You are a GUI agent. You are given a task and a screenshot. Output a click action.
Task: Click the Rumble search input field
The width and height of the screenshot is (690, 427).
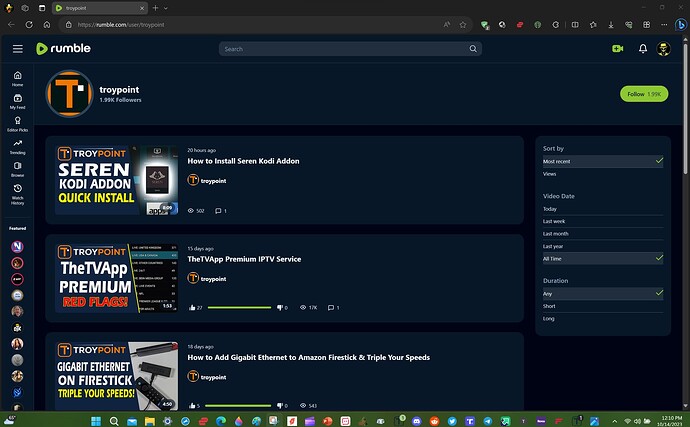click(344, 49)
